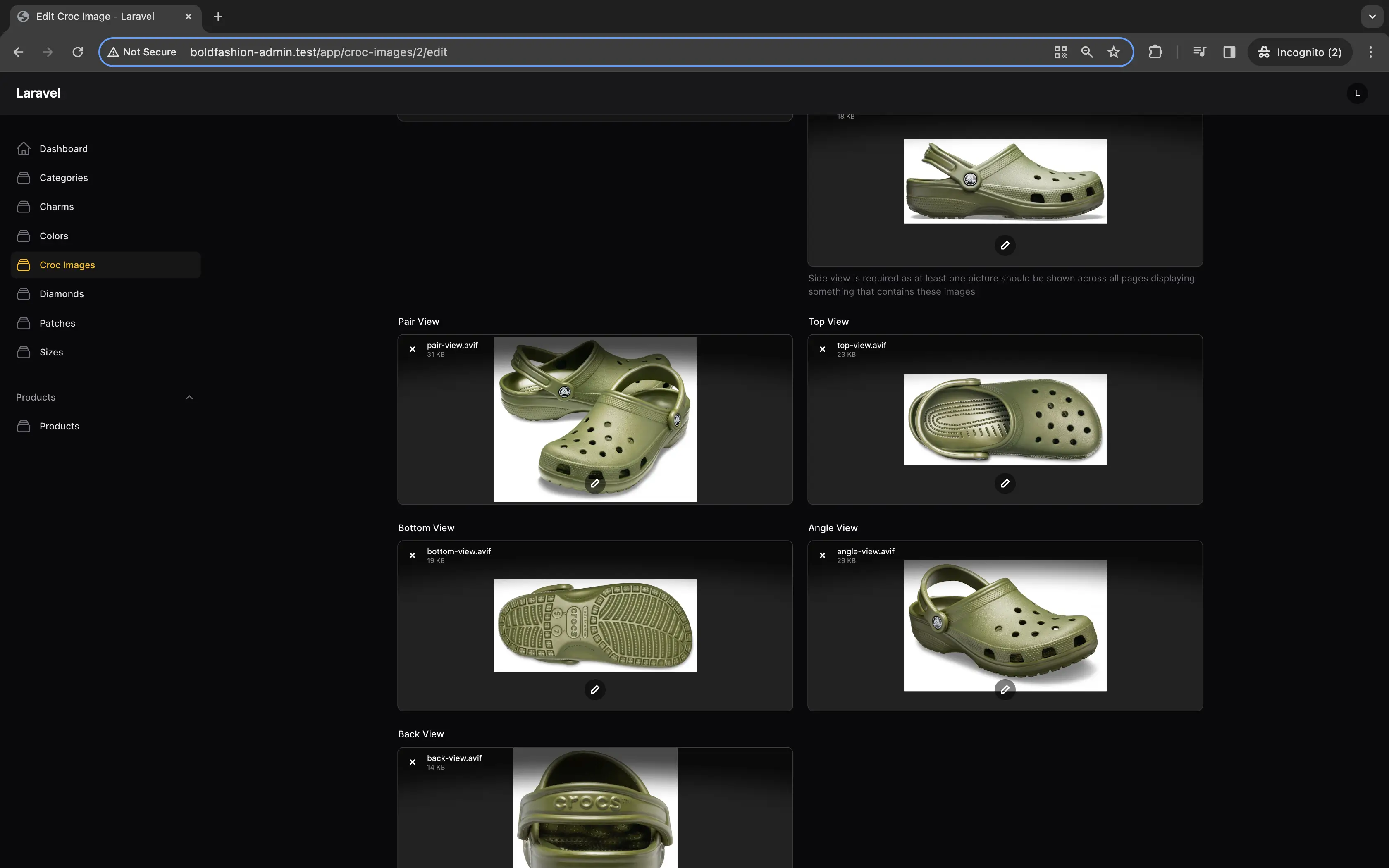Open a new browser tab

click(x=218, y=17)
